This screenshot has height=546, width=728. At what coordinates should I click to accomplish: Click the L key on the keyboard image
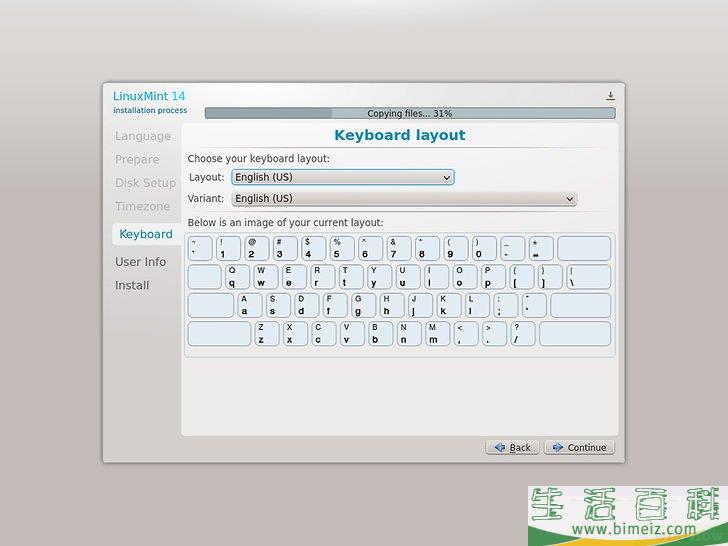coord(477,305)
